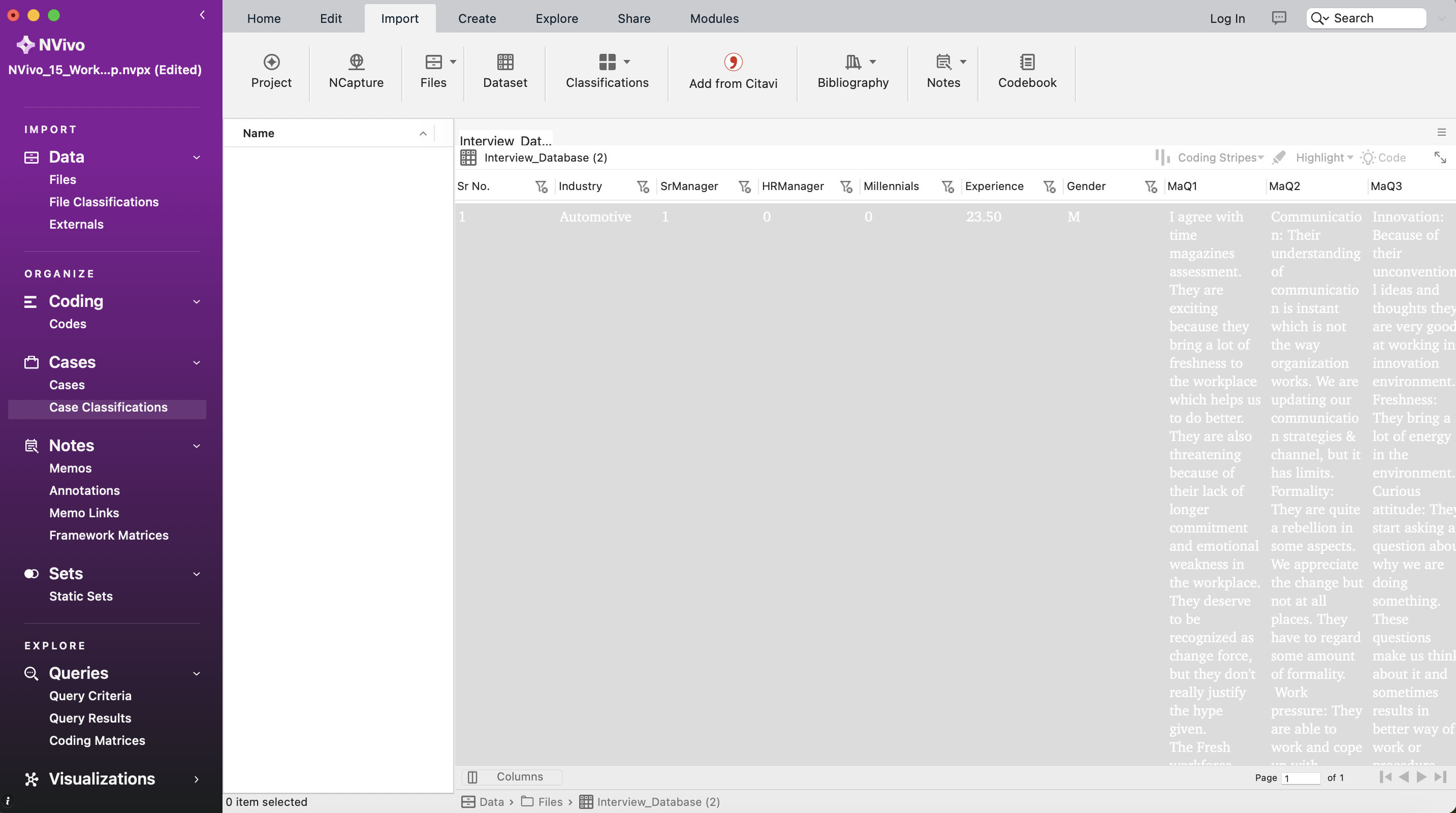Filter the SrManager column
The width and height of the screenshot is (1456, 813).
point(744,186)
